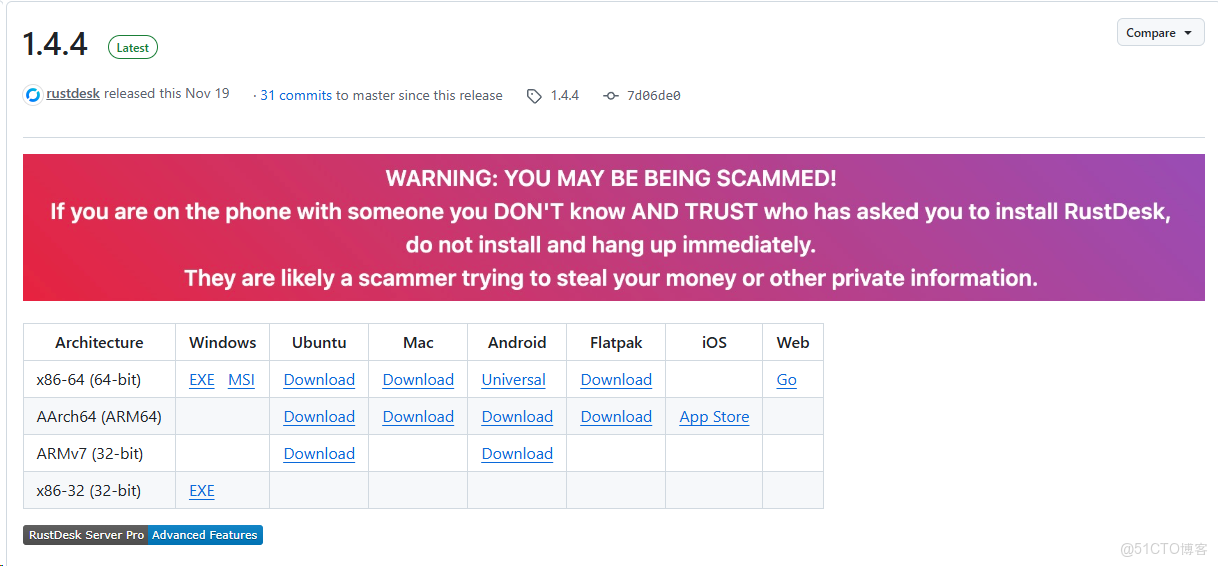
Task: Download the Ubuntu AArch64 package
Action: pos(319,417)
